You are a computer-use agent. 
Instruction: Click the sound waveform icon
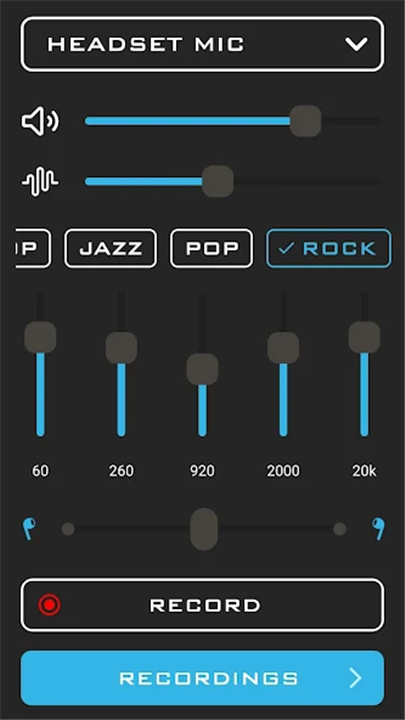click(40, 181)
